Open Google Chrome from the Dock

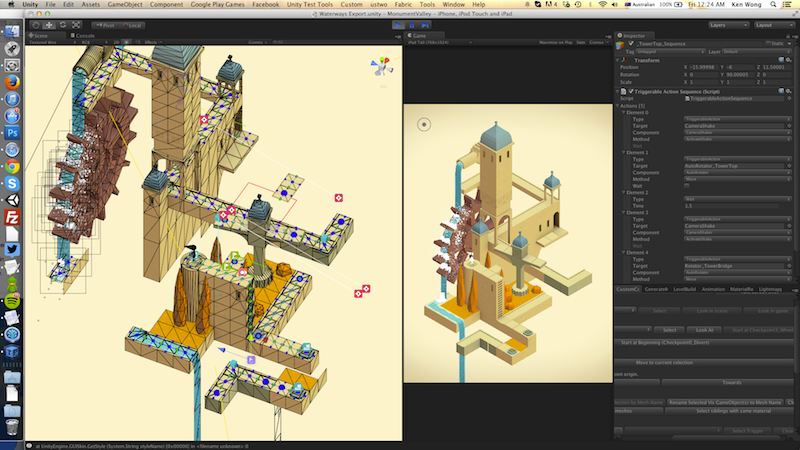coord(12,166)
